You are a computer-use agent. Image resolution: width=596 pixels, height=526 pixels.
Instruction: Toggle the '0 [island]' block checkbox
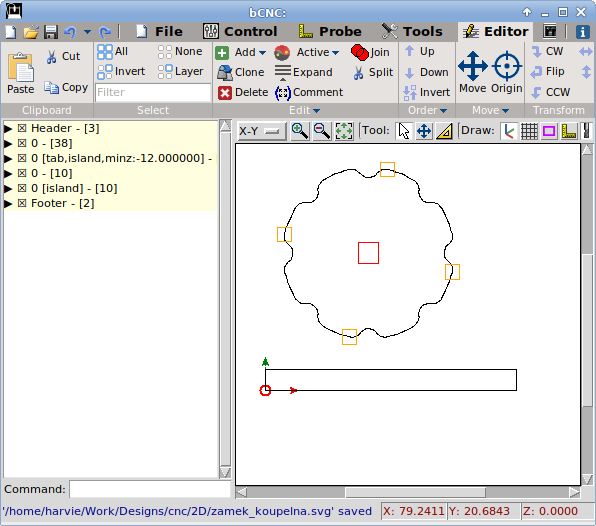22,188
